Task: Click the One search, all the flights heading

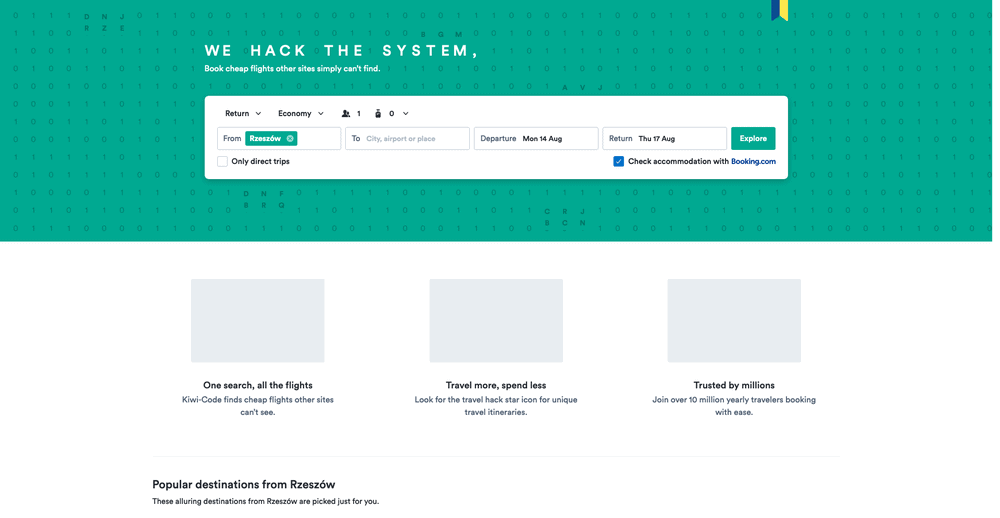Action: pyautogui.click(x=258, y=385)
